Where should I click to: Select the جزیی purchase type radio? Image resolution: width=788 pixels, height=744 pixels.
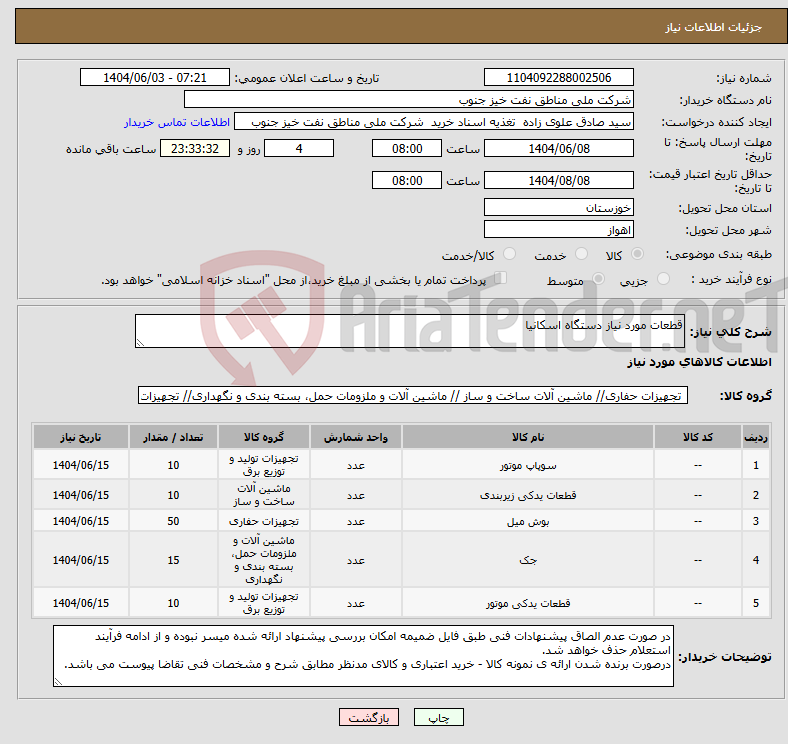(x=663, y=278)
